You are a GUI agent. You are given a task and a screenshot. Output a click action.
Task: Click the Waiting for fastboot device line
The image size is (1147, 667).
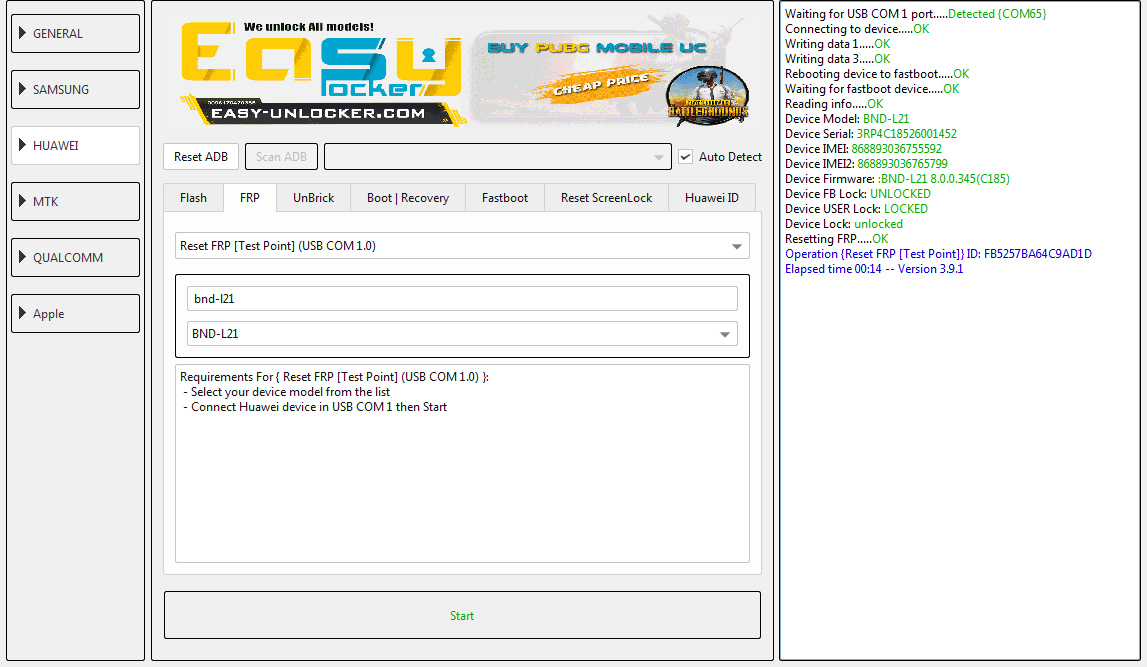[872, 88]
